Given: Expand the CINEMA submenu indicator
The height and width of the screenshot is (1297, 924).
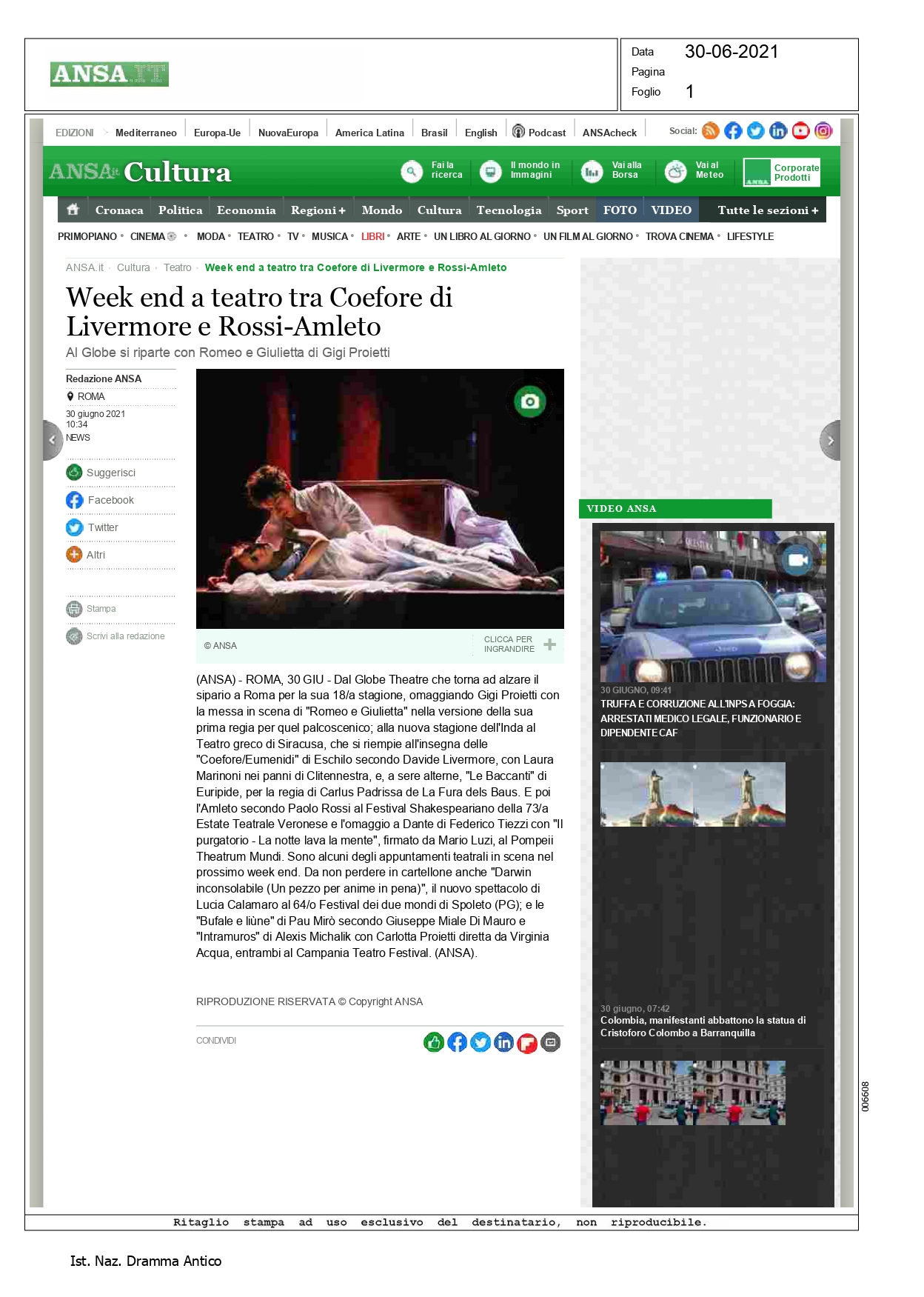Looking at the screenshot, I should pos(172,237).
